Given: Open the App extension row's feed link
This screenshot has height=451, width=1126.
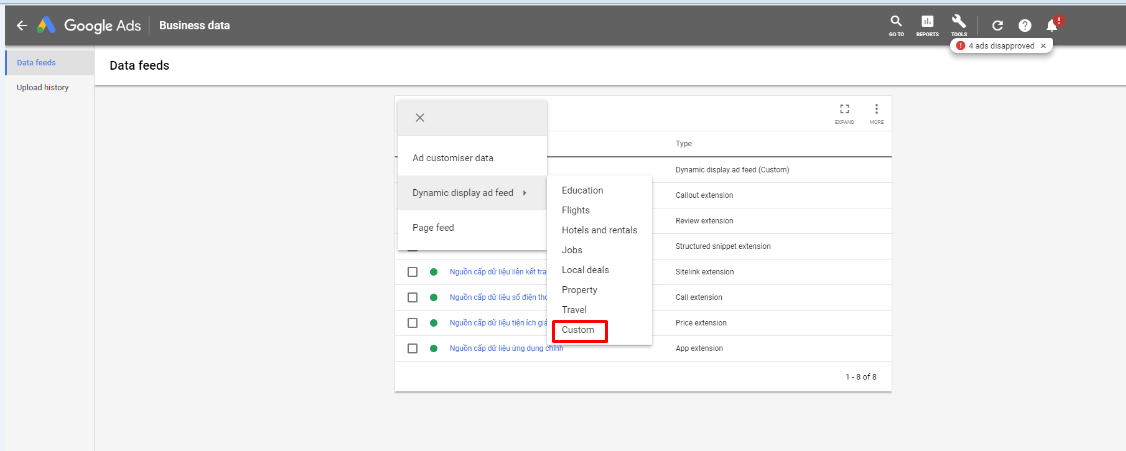Looking at the screenshot, I should click(x=506, y=348).
